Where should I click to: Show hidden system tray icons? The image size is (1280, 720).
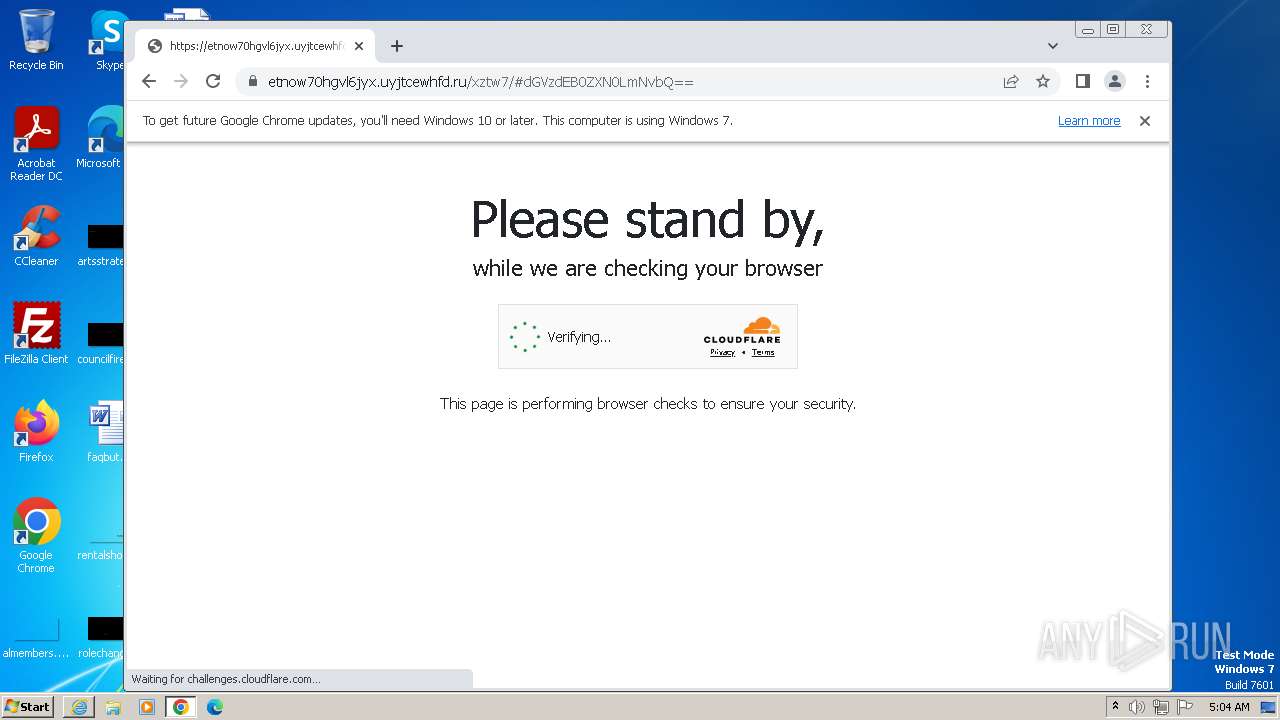[1115, 707]
